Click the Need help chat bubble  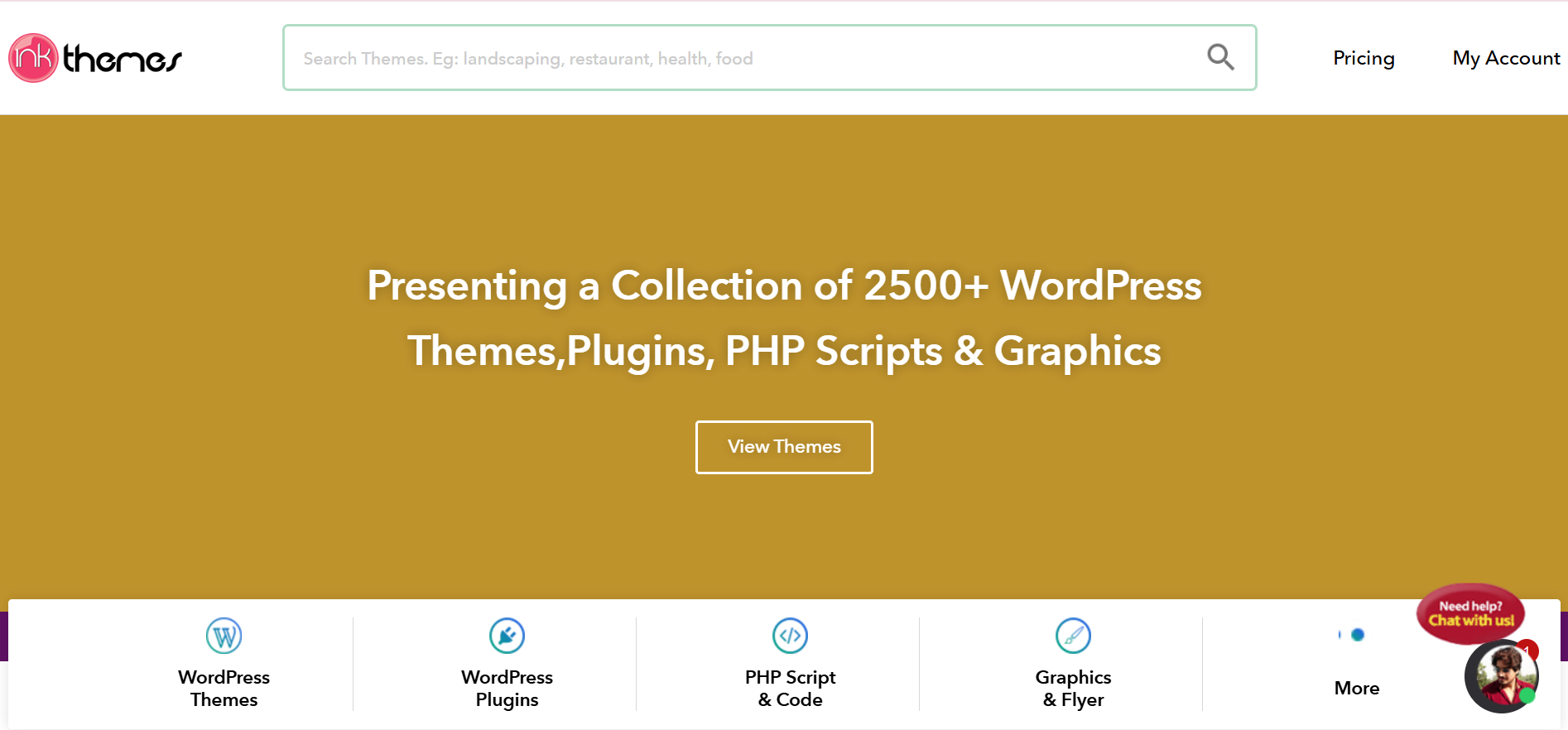pos(1470,613)
